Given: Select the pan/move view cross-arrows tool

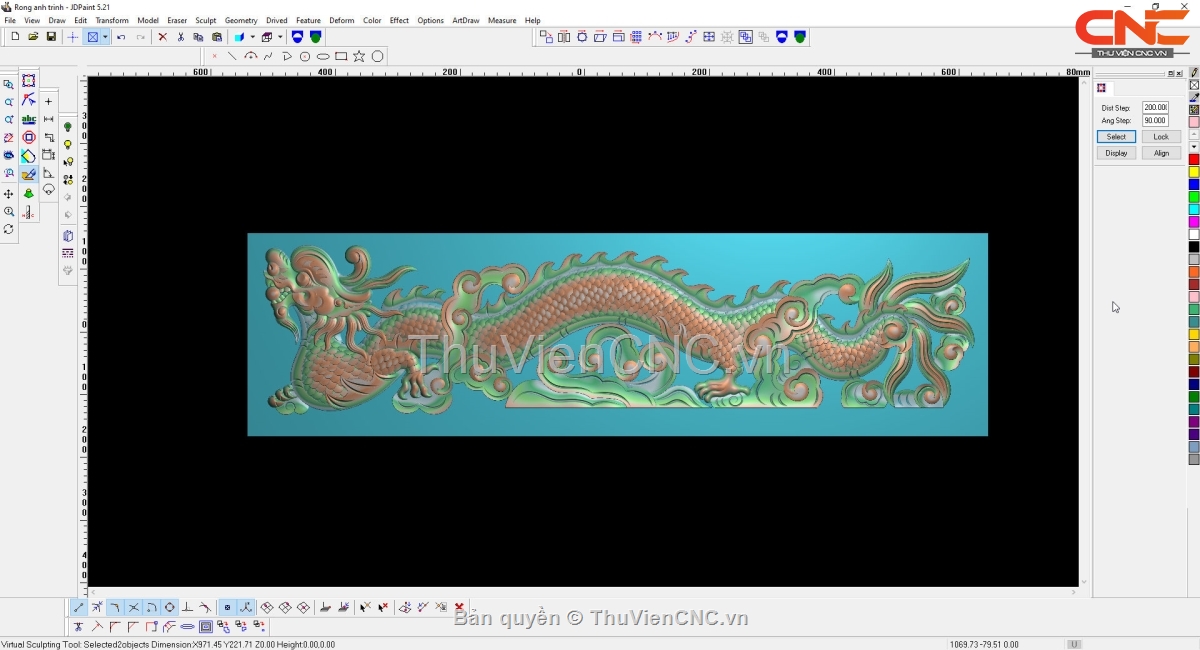Looking at the screenshot, I should pos(9,194).
